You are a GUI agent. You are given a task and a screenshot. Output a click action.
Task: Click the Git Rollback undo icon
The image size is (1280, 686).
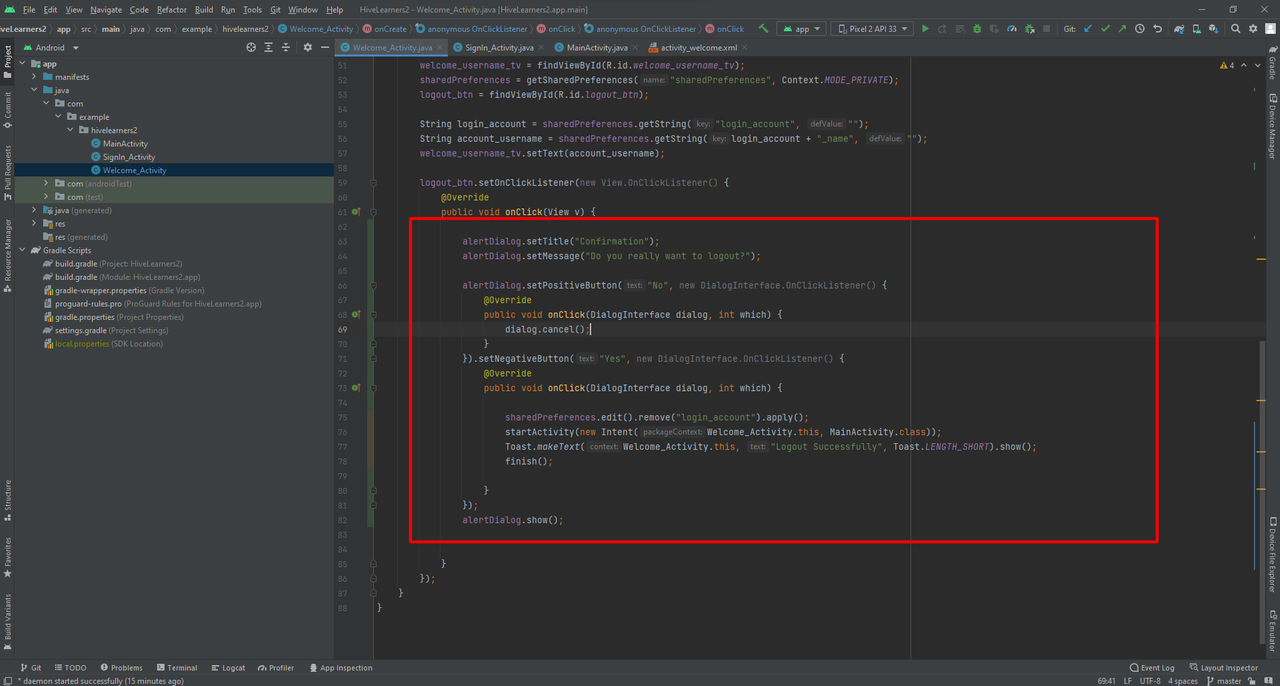[x=1157, y=29]
